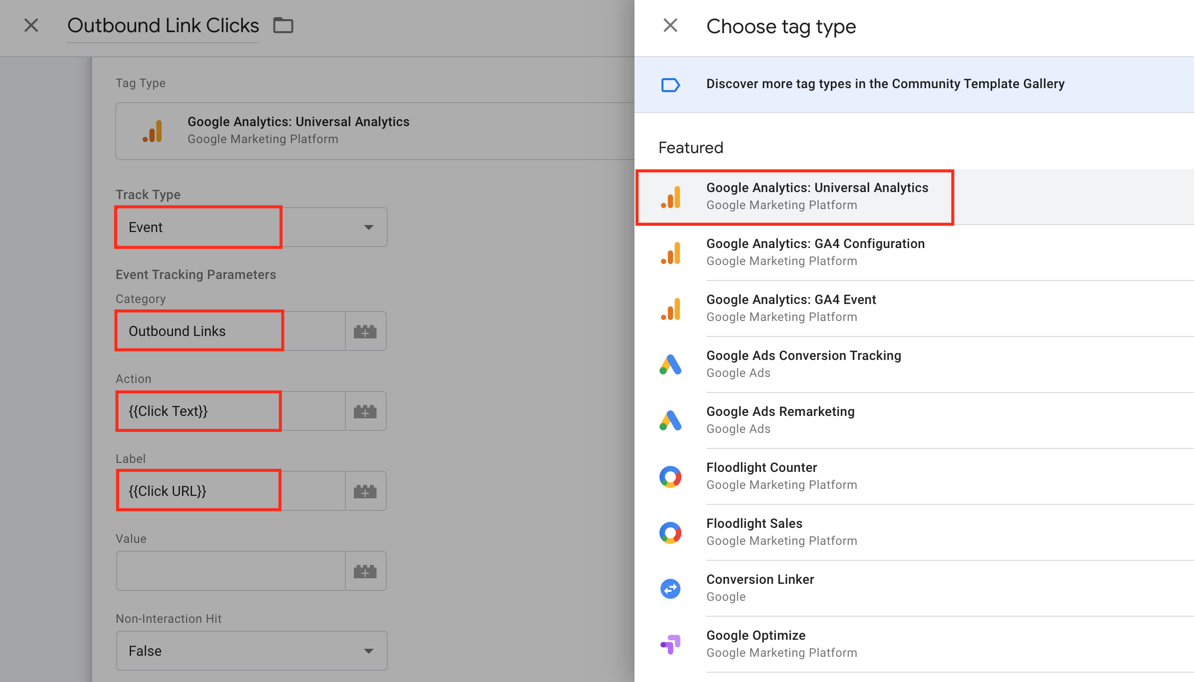Insert variable for Category field
The height and width of the screenshot is (682, 1195).
point(365,331)
